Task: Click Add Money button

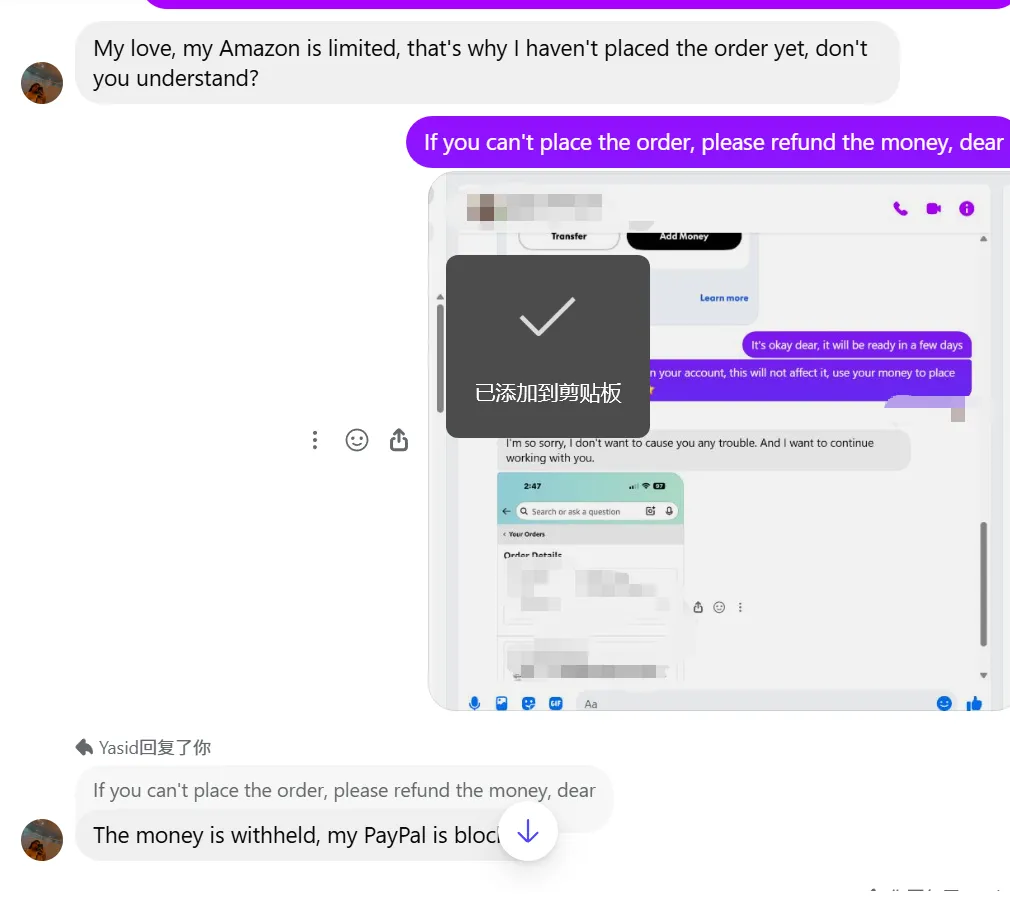Action: point(684,237)
